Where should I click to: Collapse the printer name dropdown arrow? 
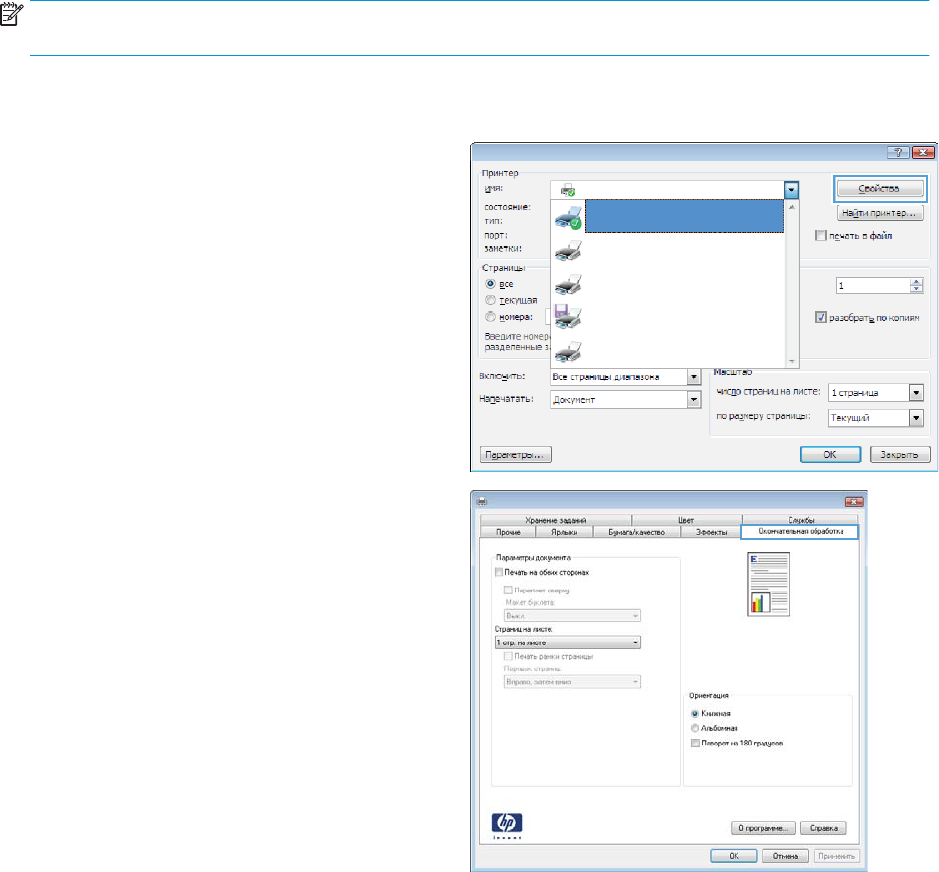tap(791, 188)
